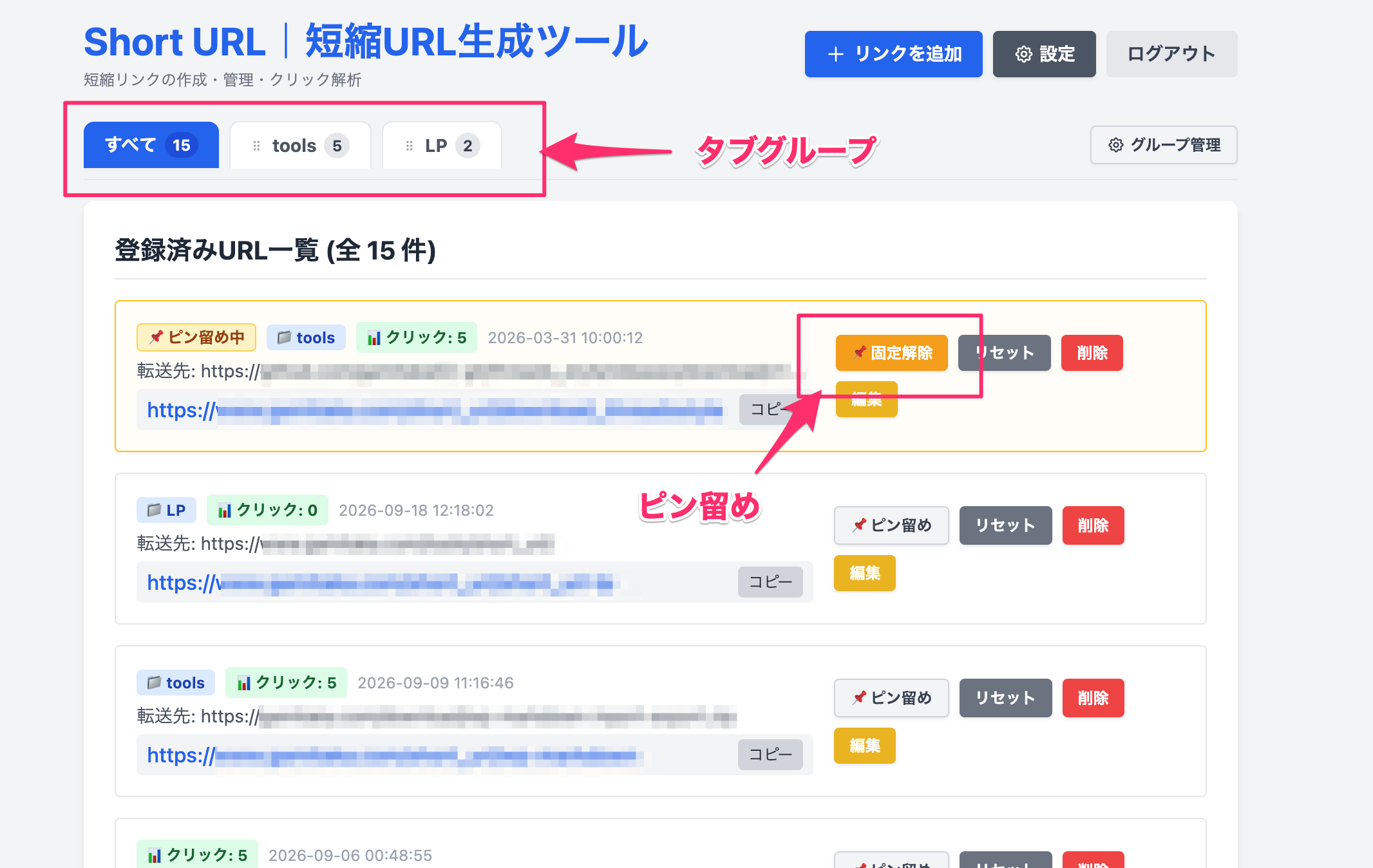Grab the drag handle on LP tab

tap(409, 146)
